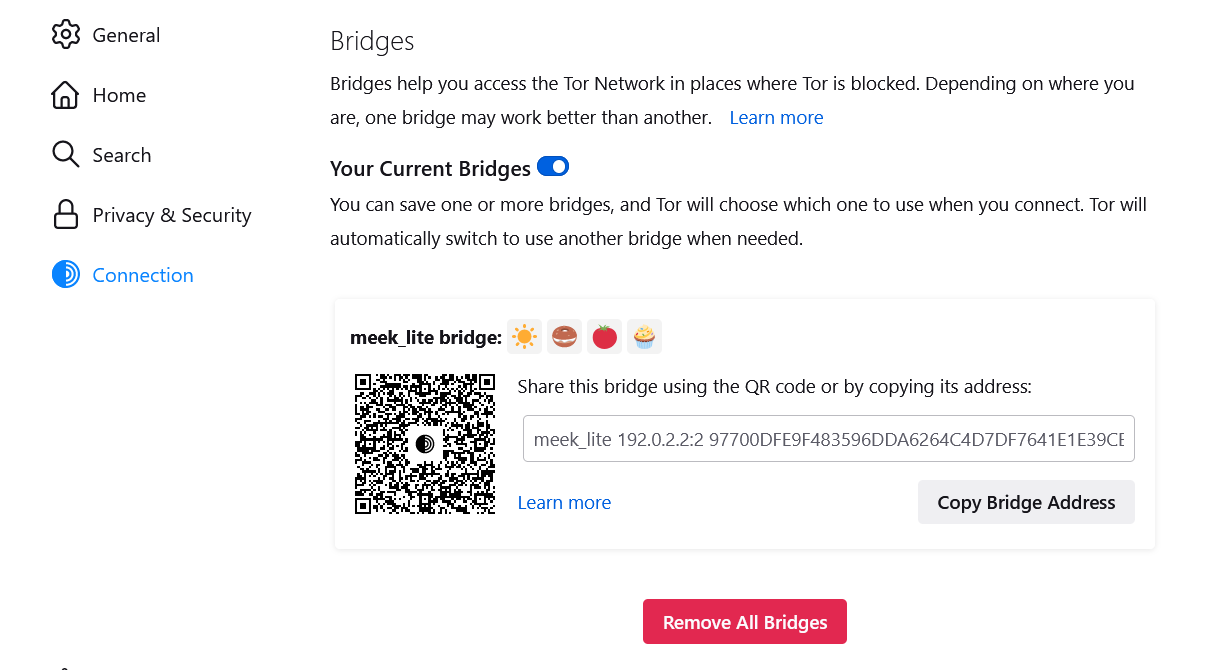
Task: Select the Connection category label
Action: click(142, 275)
